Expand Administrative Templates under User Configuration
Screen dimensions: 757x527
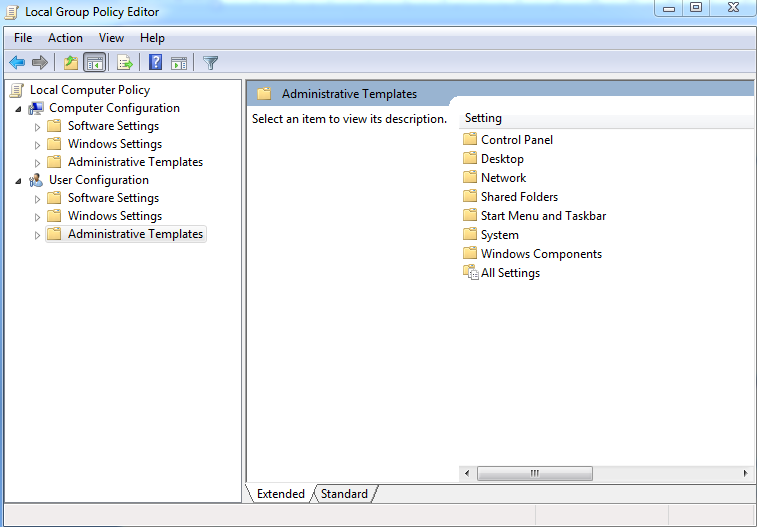[37, 235]
